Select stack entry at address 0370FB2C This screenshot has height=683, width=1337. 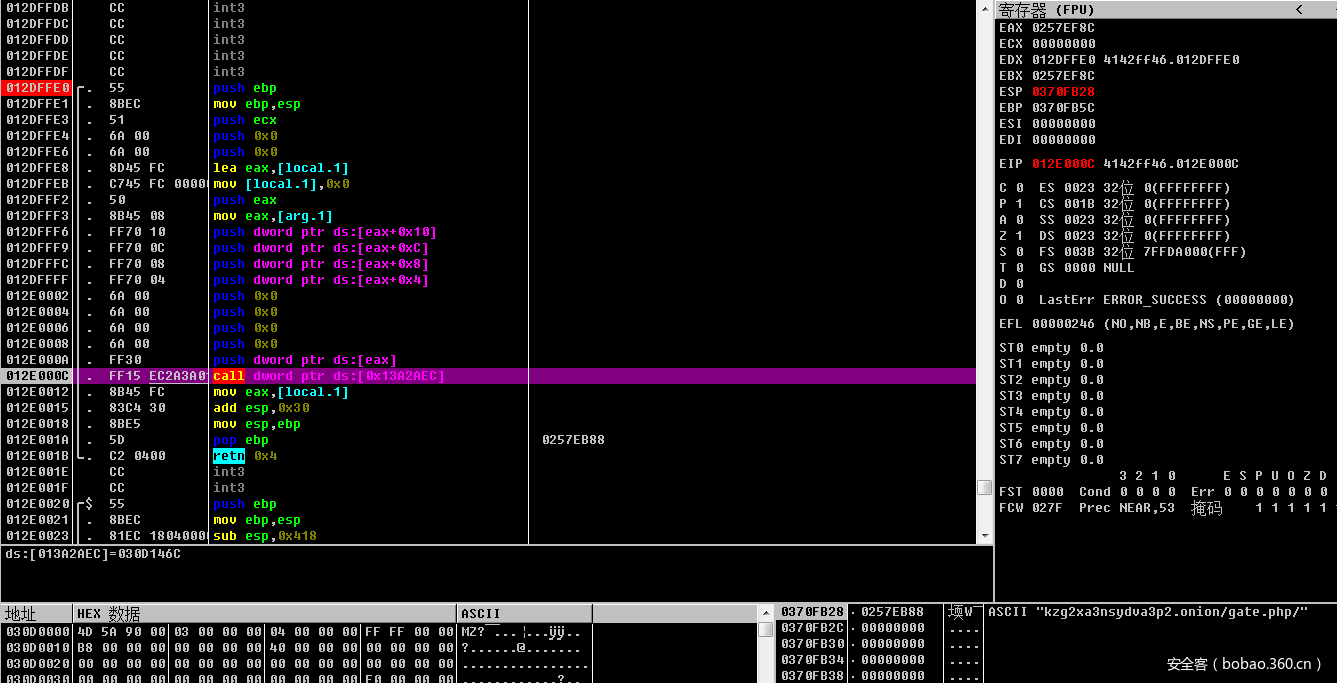[x=812, y=628]
